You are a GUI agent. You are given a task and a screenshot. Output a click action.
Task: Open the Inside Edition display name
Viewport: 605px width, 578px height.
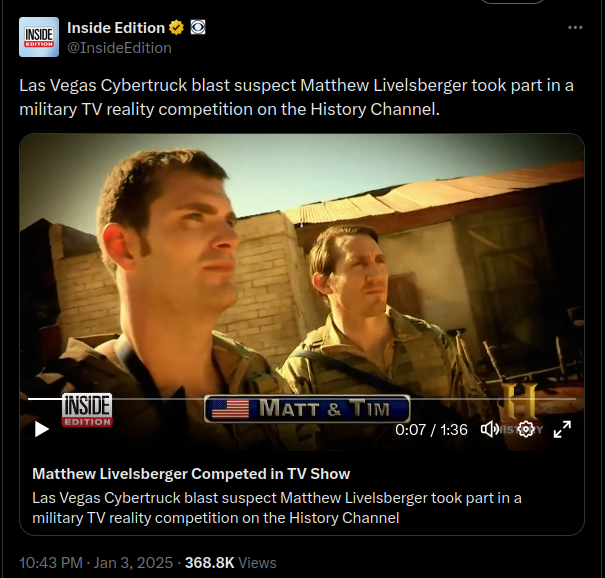(116, 28)
